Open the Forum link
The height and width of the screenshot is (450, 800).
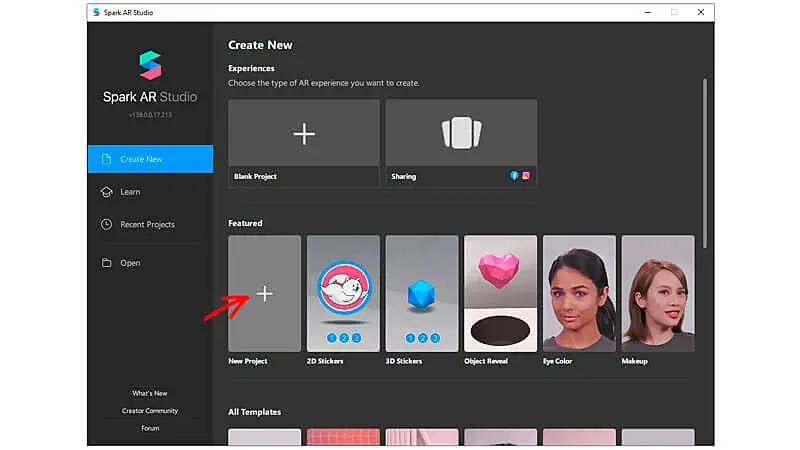pyautogui.click(x=150, y=428)
